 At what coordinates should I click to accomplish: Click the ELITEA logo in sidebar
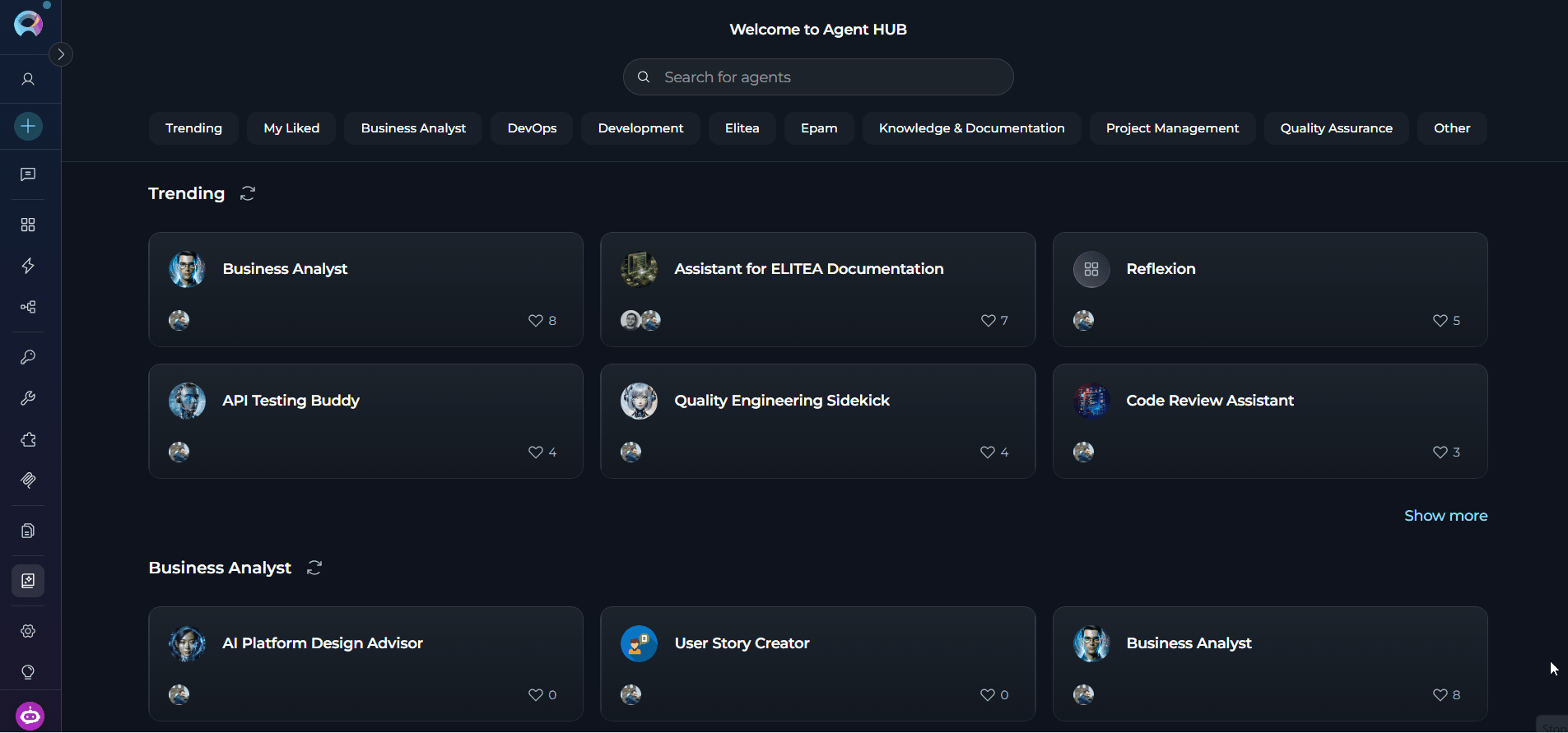[28, 24]
